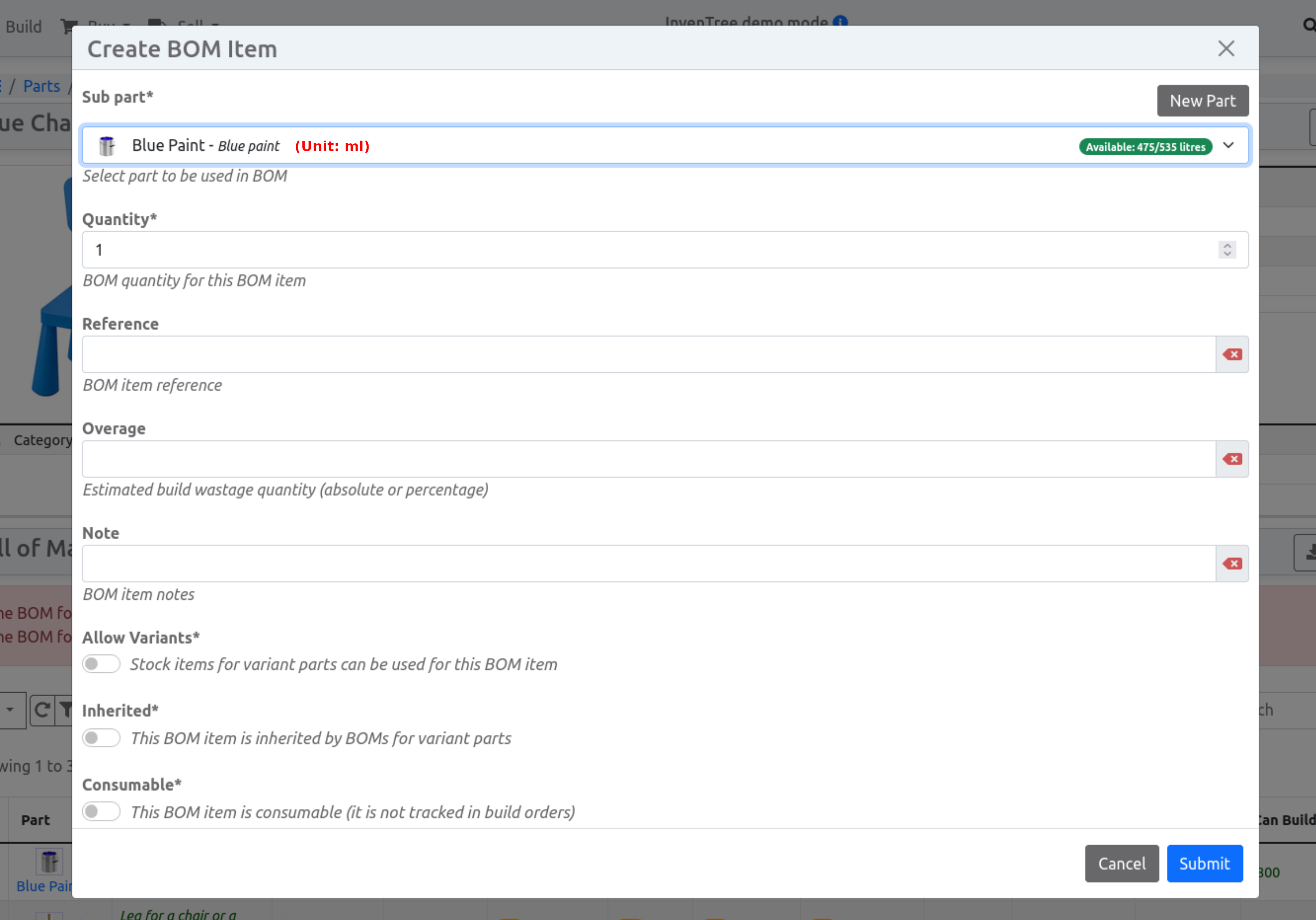Turn on the Consumable toggle
This screenshot has width=1316, height=920.
pyautogui.click(x=101, y=811)
